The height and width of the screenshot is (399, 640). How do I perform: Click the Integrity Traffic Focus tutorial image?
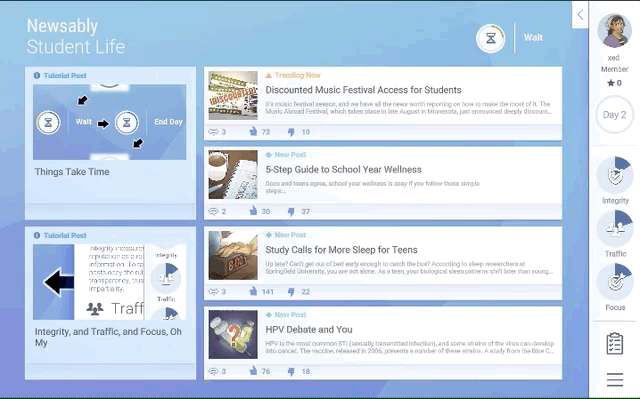(109, 282)
